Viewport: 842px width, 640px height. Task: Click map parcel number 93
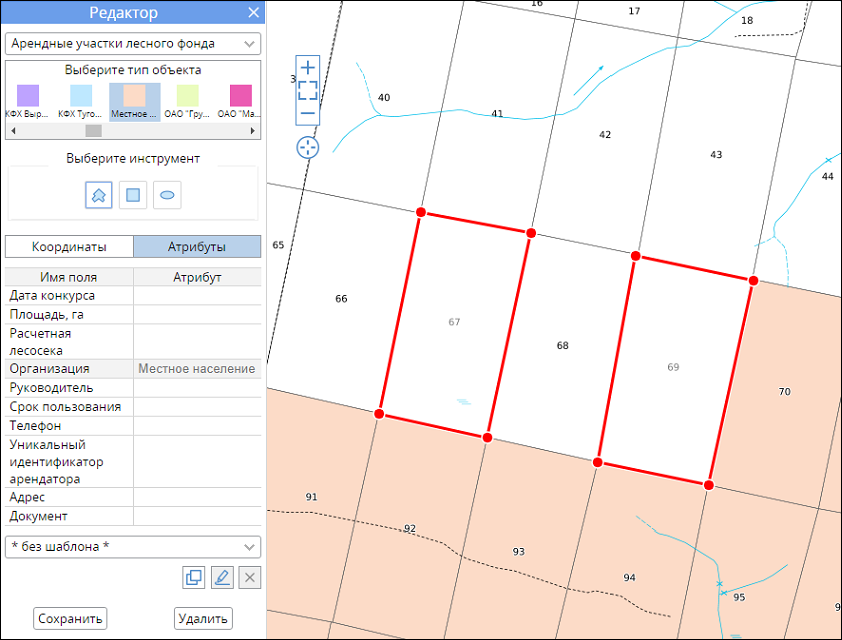coord(518,551)
